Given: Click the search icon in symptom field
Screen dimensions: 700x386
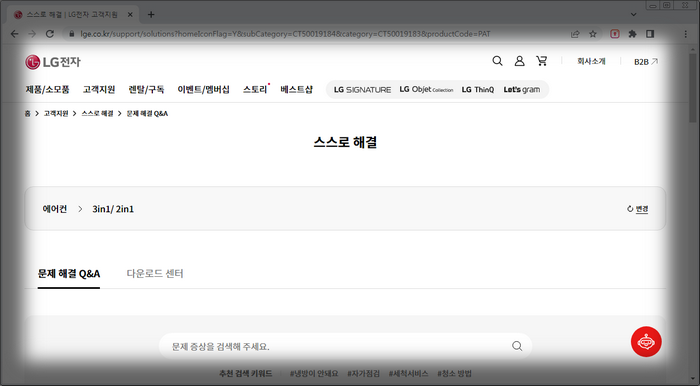Looking at the screenshot, I should pos(517,346).
